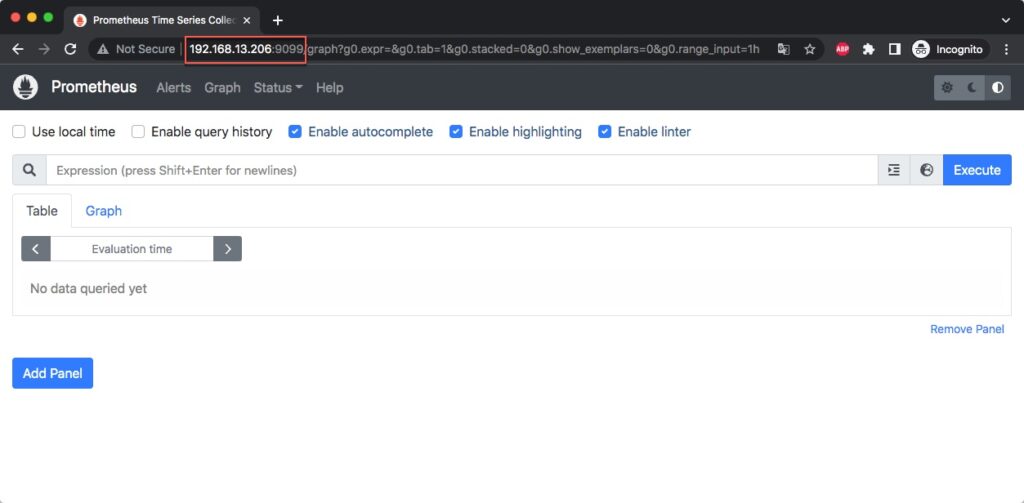
Task: Click the Prometheus flame logo icon
Action: click(25, 88)
